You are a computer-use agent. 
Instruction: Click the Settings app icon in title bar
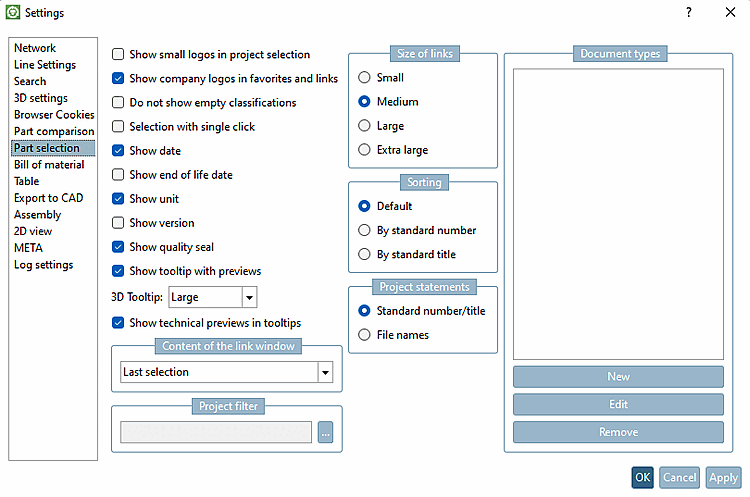tap(13, 13)
